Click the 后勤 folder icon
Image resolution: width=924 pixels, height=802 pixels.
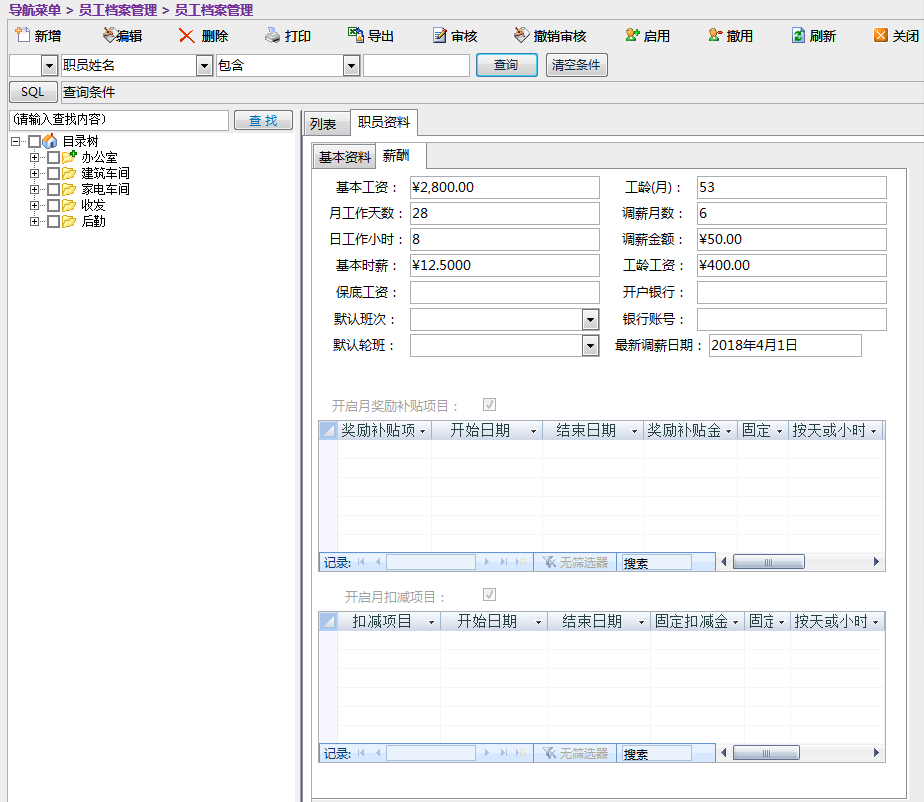pyautogui.click(x=70, y=221)
